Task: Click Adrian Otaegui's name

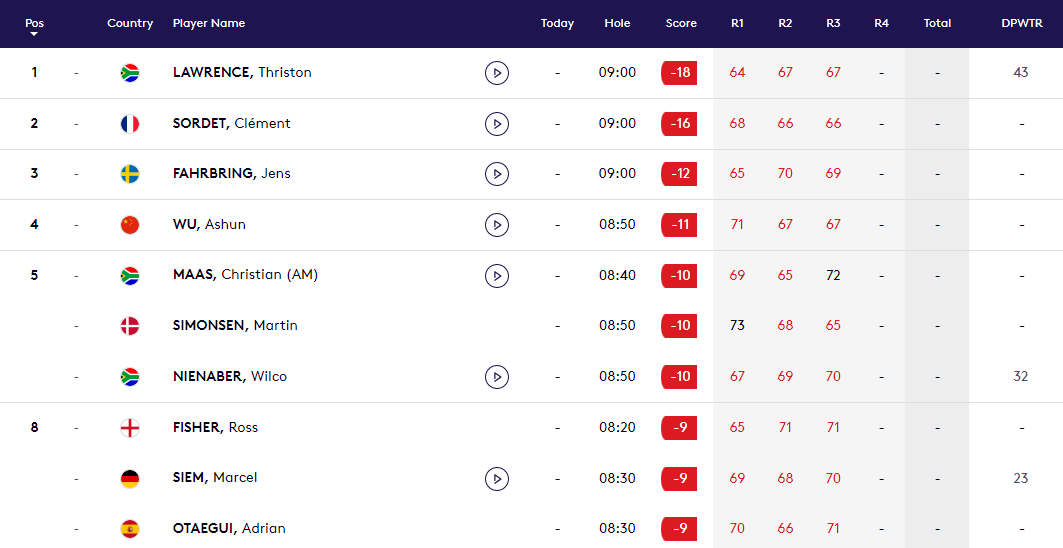Action: click(x=229, y=528)
